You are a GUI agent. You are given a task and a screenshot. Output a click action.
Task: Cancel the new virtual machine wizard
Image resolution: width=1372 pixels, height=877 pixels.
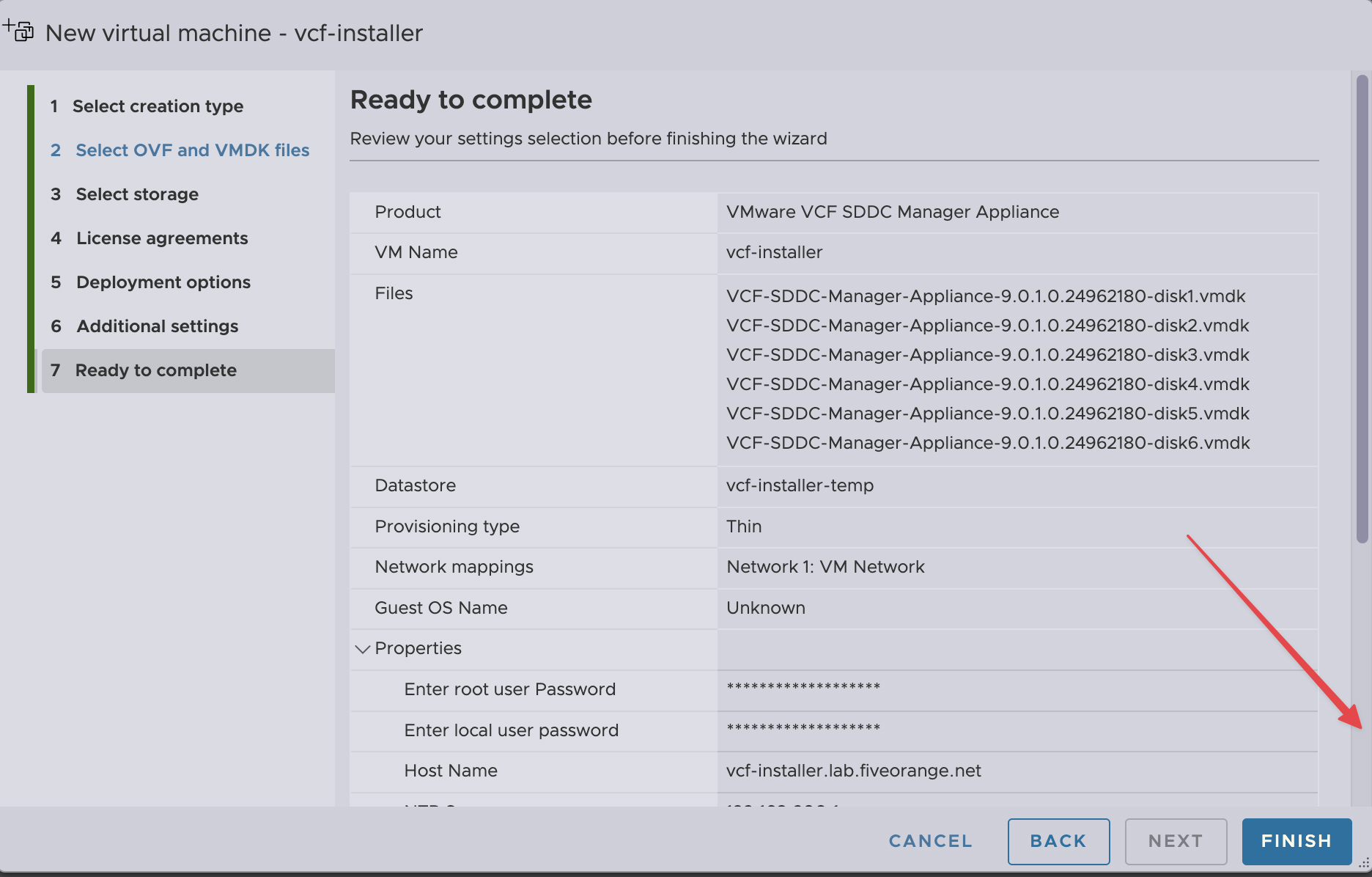coord(930,841)
